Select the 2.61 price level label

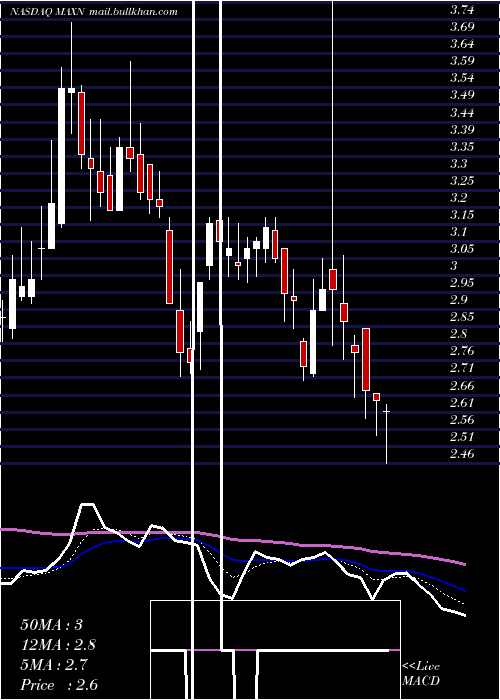462,403
